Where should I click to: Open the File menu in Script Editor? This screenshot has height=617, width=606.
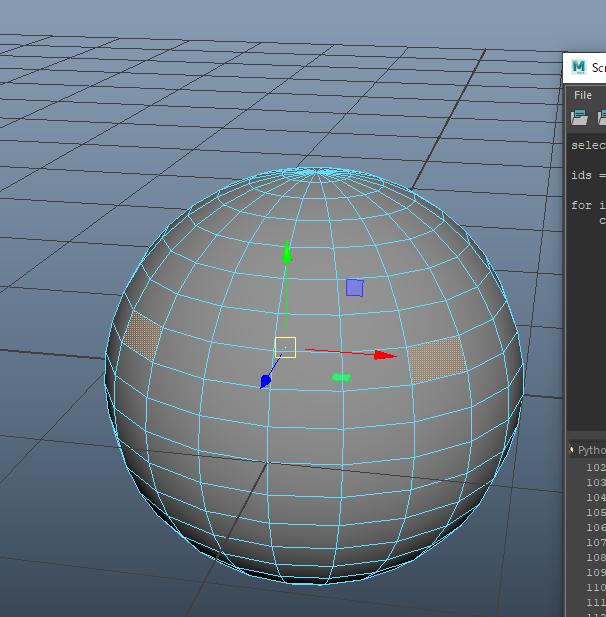click(x=582, y=95)
